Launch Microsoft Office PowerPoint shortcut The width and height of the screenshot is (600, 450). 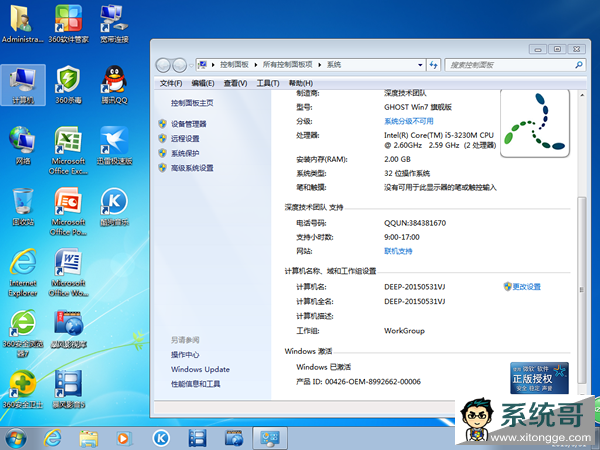[68, 211]
